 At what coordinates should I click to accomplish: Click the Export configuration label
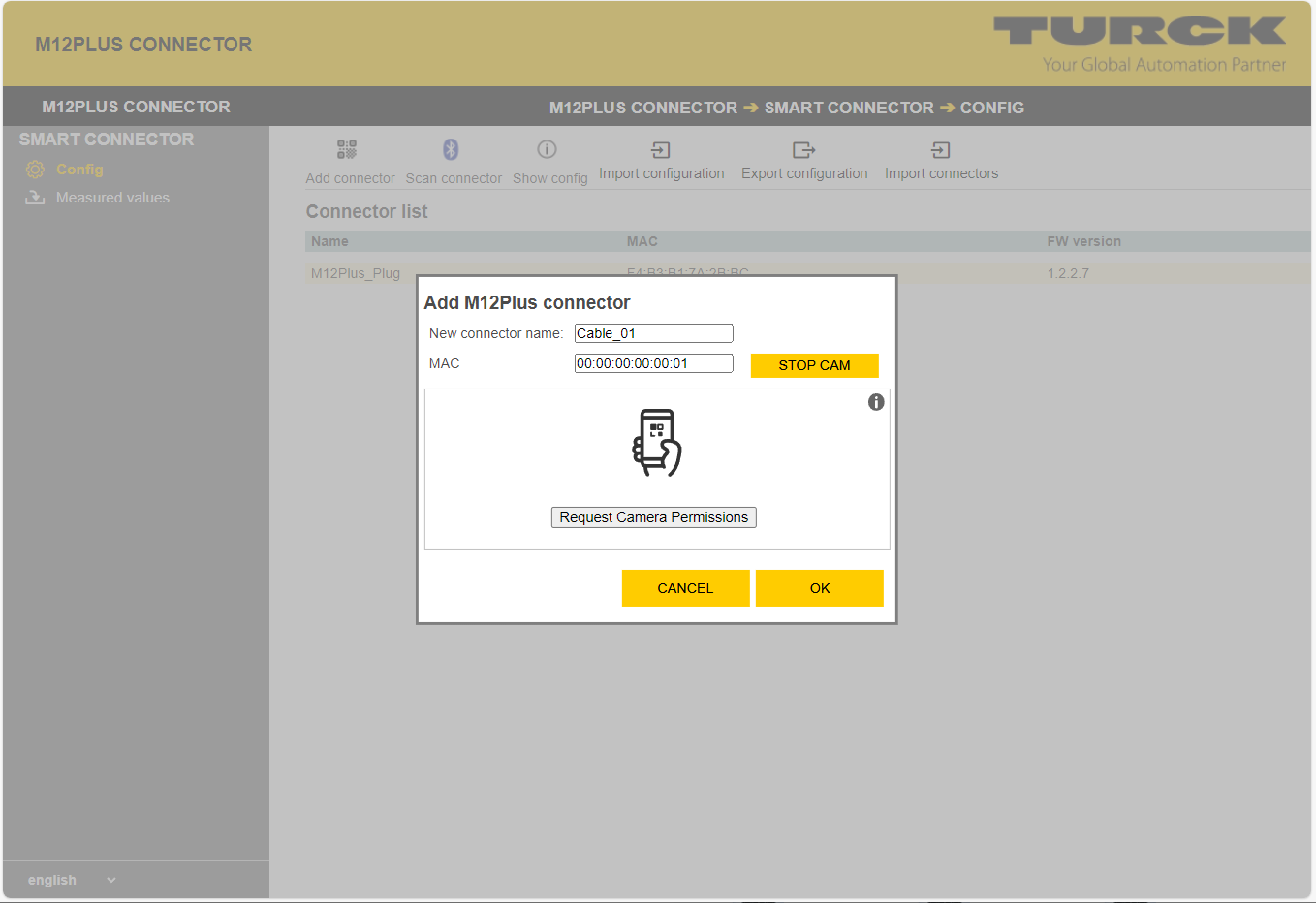tap(804, 173)
